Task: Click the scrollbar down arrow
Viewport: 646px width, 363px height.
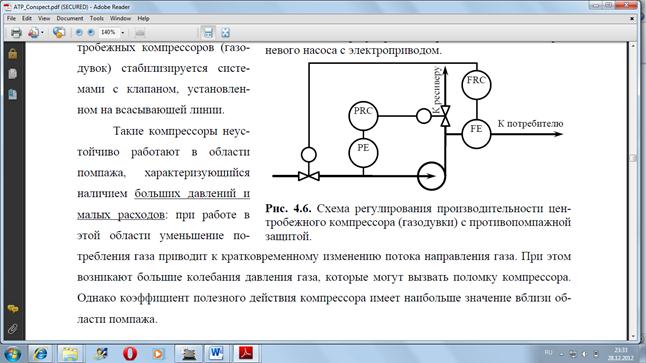Action: [633, 337]
